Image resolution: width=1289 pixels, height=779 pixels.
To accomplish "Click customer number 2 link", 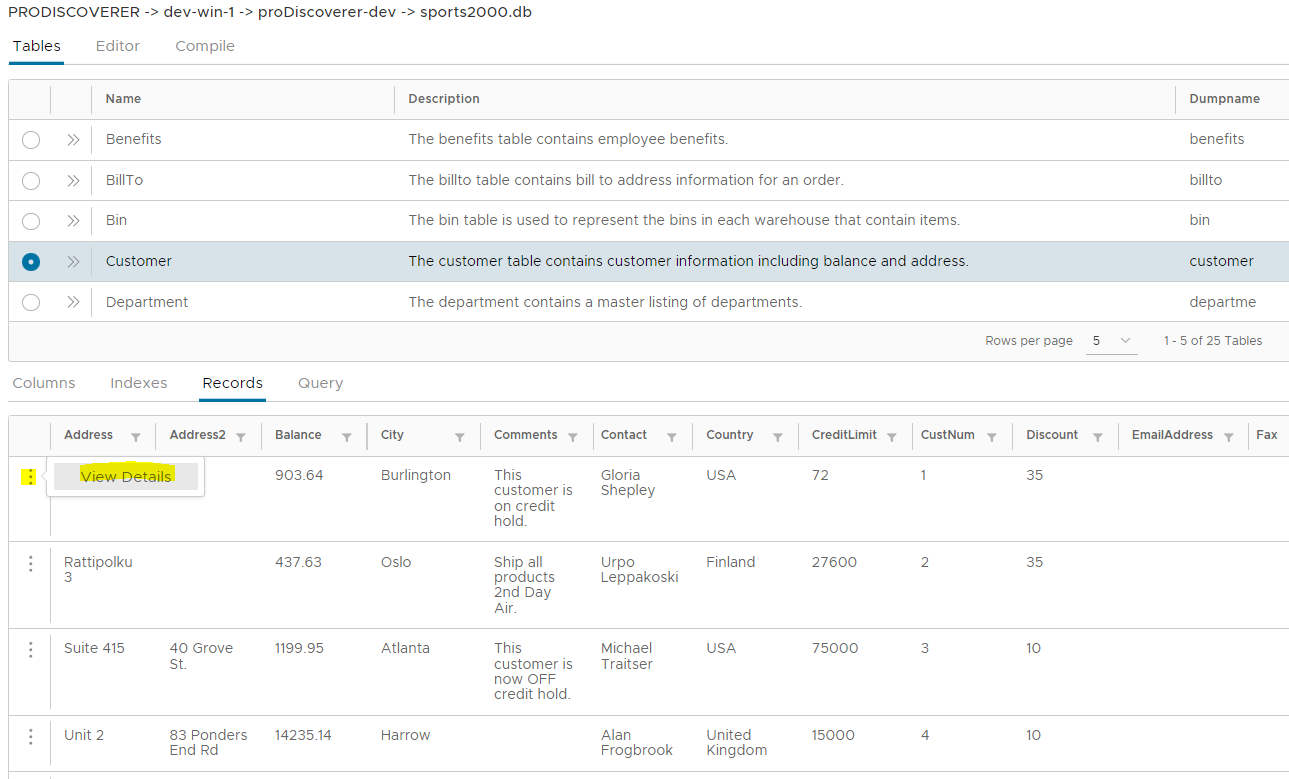I will click(x=922, y=561).
